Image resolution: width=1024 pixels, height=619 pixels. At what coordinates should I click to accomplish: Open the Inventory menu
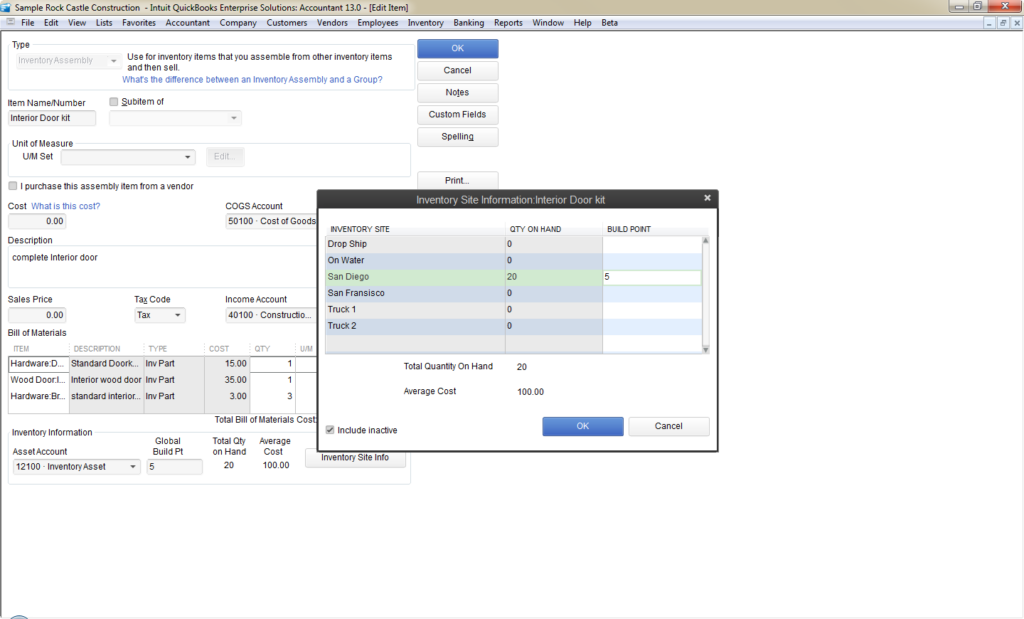[x=425, y=23]
